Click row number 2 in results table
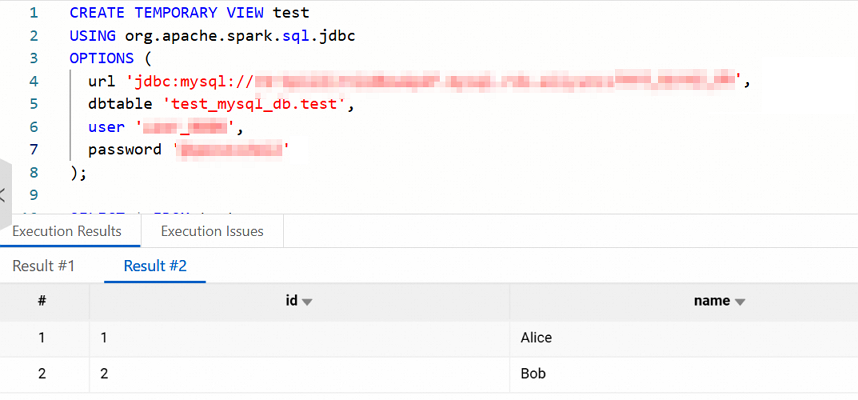 [x=42, y=373]
